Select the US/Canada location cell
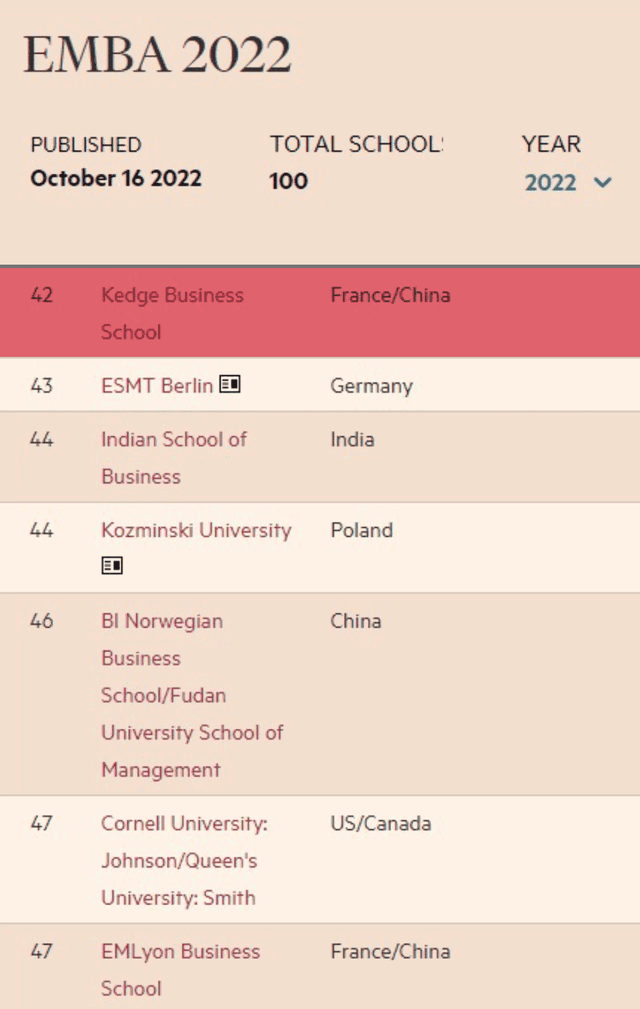The height and width of the screenshot is (1009, 640). pos(381,824)
